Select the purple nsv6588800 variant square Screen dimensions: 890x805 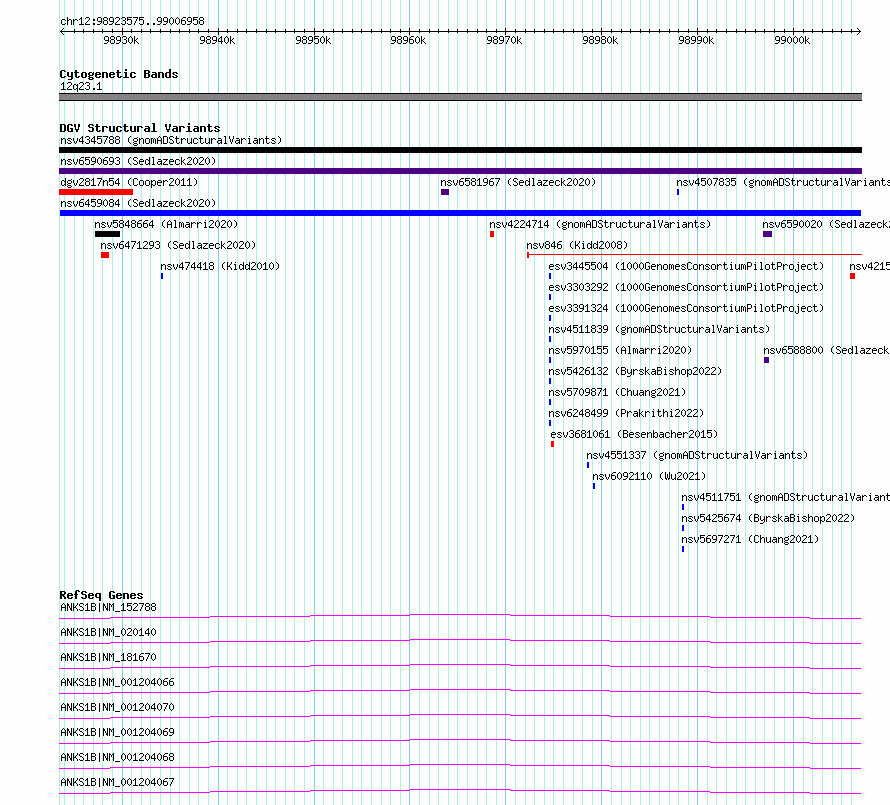(x=766, y=360)
